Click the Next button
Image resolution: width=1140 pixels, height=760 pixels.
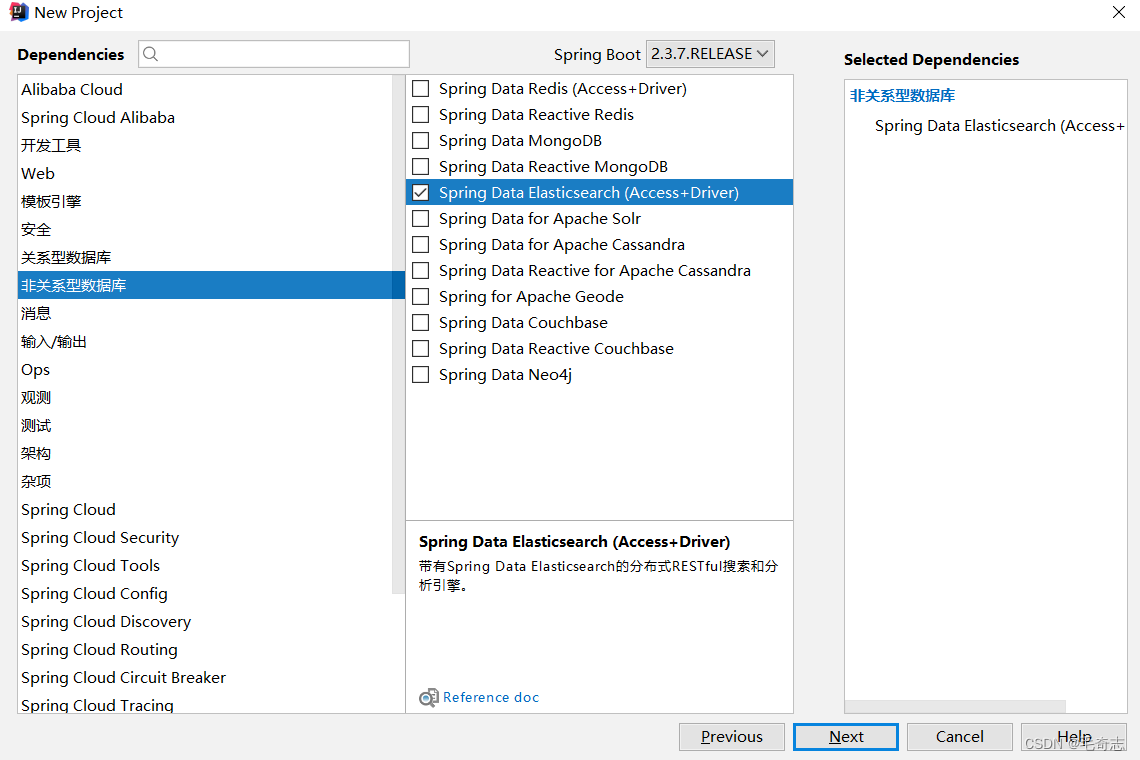coord(846,737)
